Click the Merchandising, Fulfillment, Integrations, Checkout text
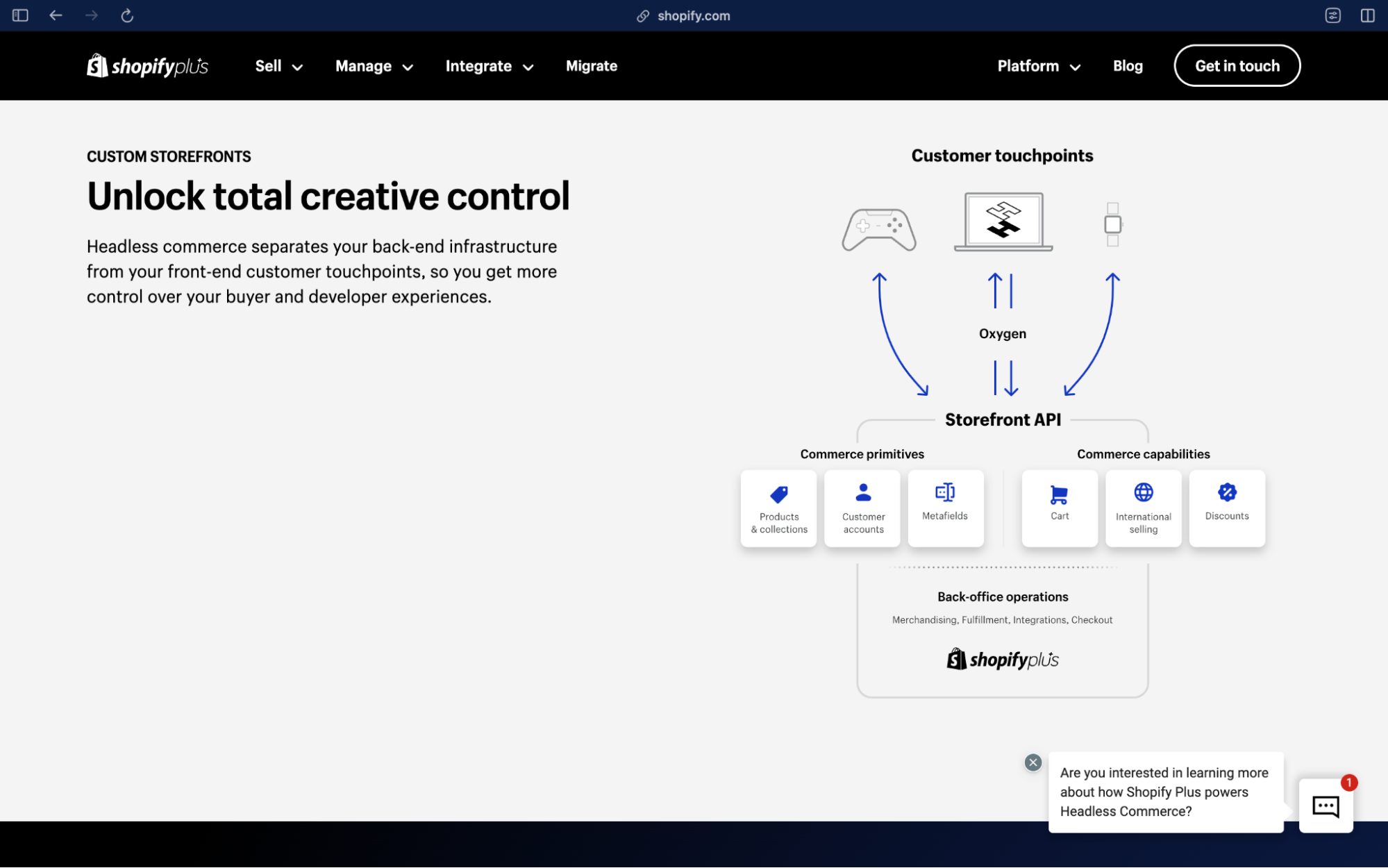Image resolution: width=1388 pixels, height=868 pixels. (x=1002, y=619)
